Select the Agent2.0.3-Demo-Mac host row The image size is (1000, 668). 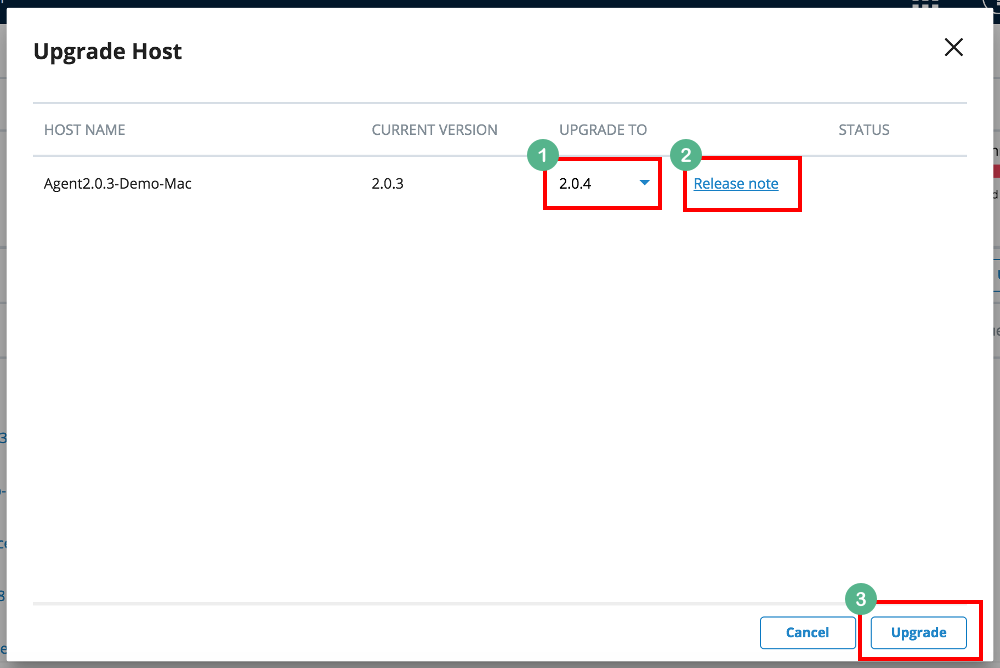[118, 184]
